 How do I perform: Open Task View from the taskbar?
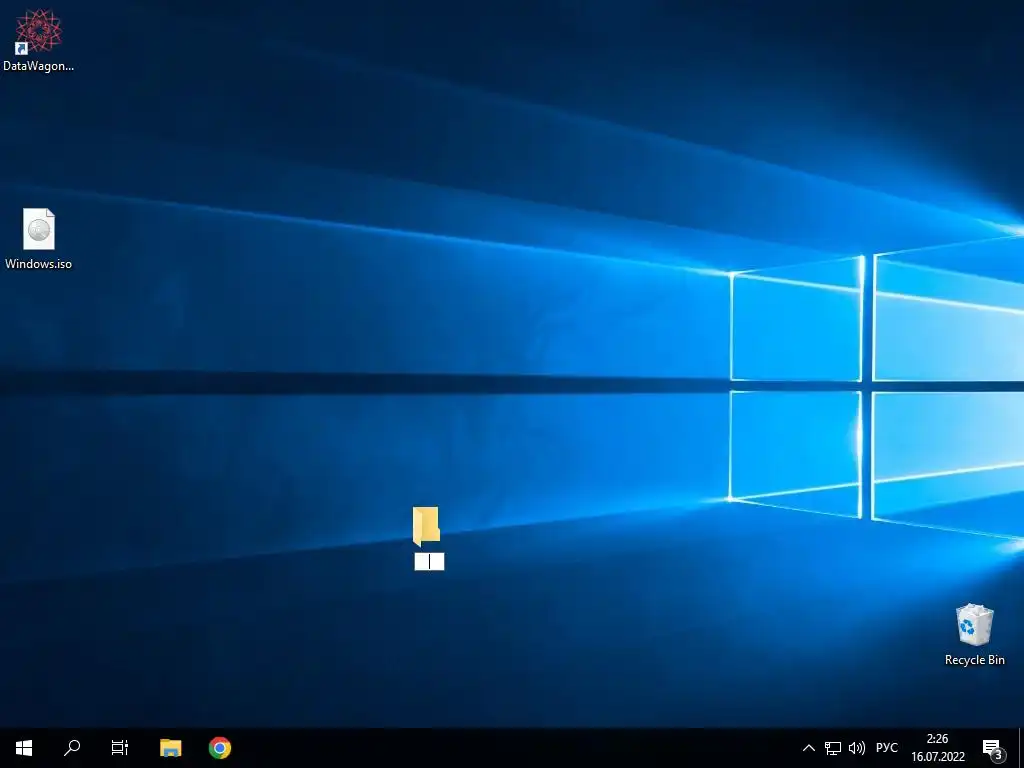point(120,748)
